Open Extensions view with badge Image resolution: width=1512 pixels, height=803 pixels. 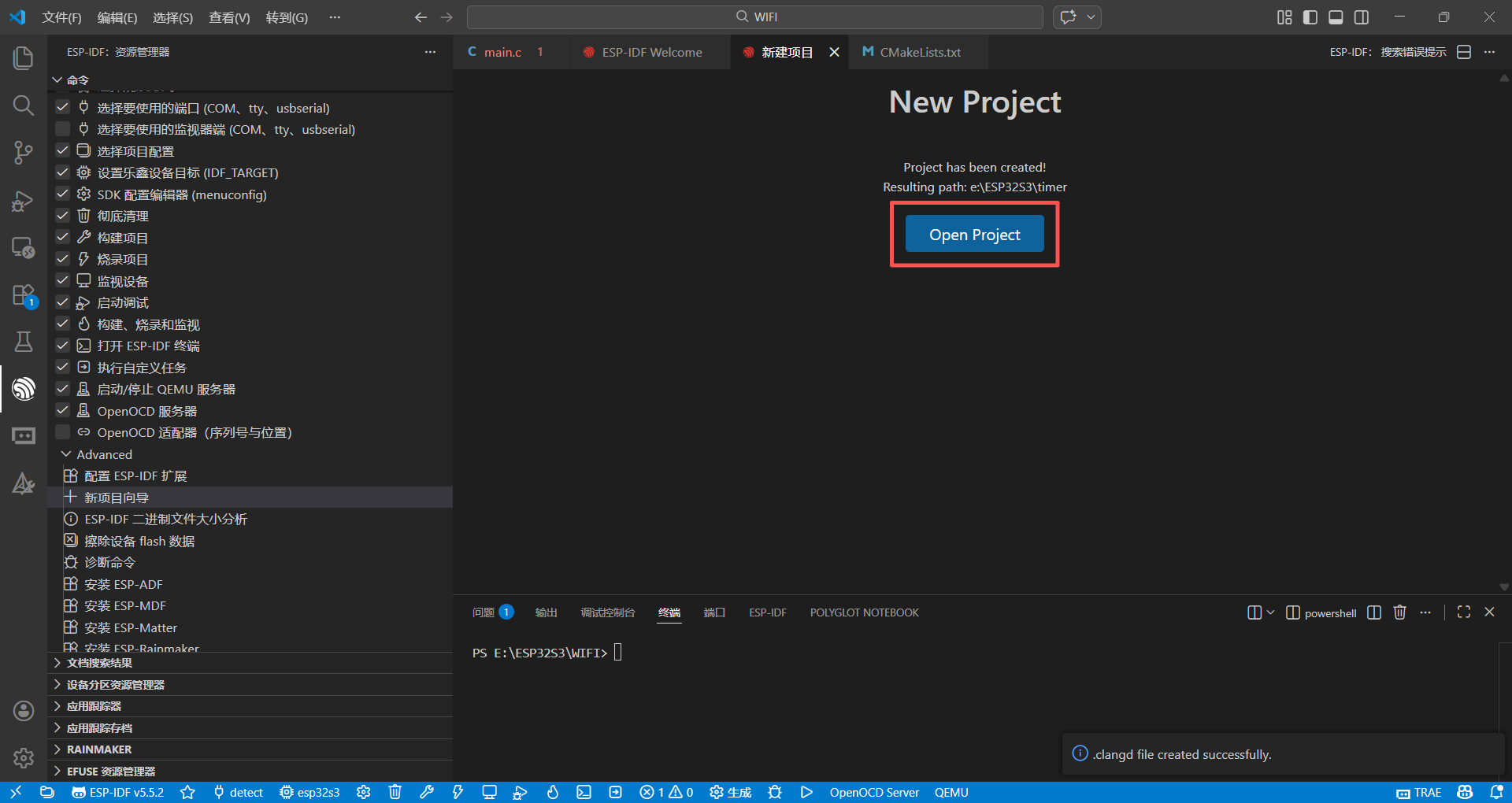click(x=24, y=295)
